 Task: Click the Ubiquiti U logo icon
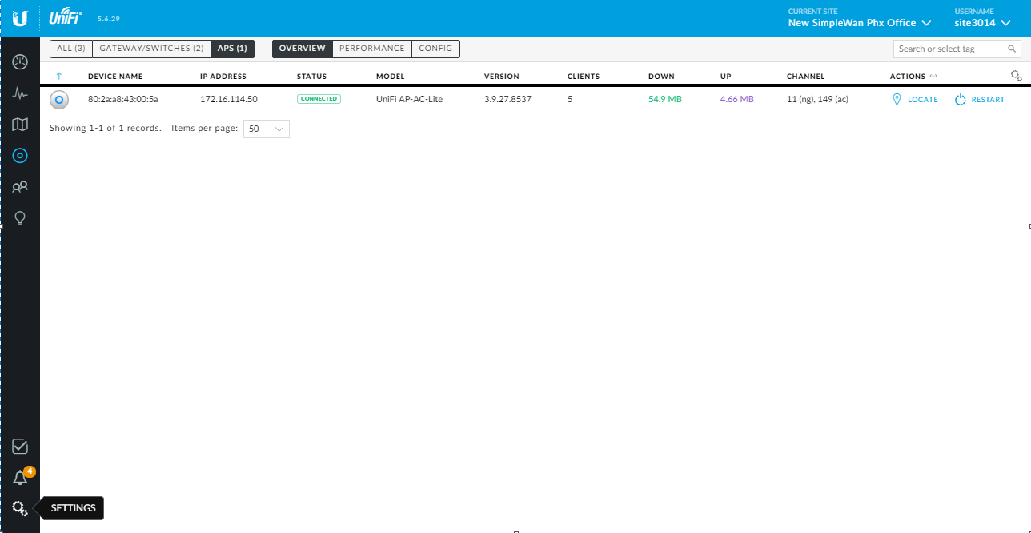20,19
